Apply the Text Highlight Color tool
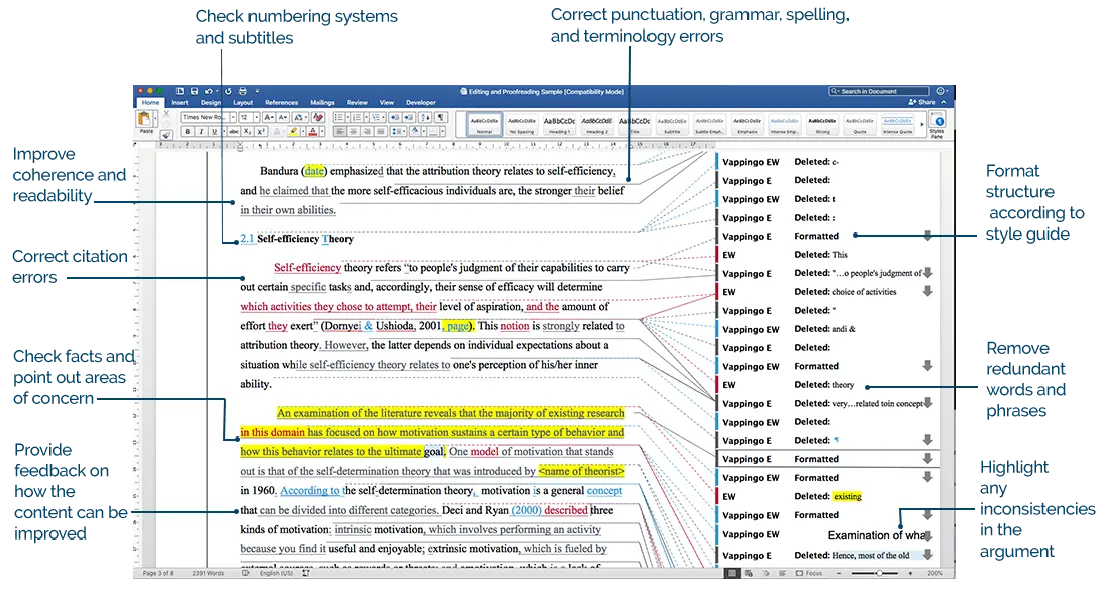This screenshot has width=1104, height=592. coord(294,130)
